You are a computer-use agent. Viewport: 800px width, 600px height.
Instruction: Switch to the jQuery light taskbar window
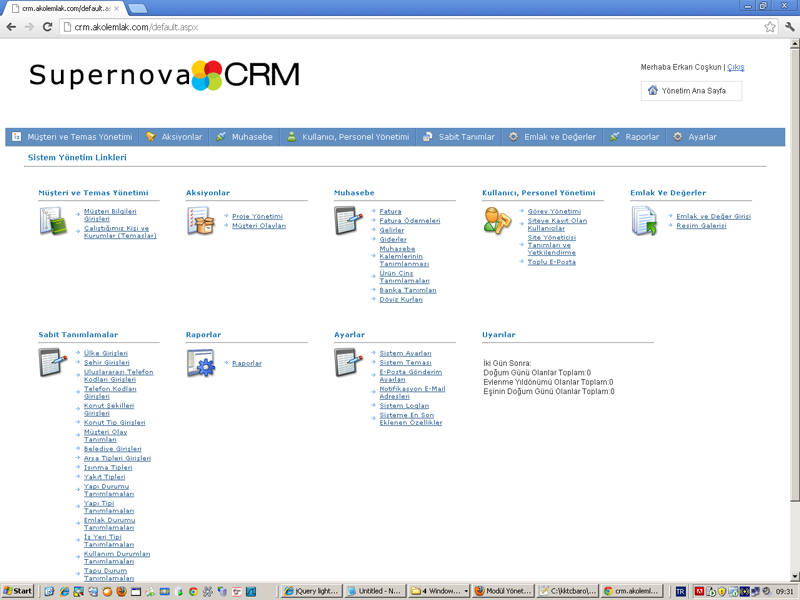tap(311, 591)
